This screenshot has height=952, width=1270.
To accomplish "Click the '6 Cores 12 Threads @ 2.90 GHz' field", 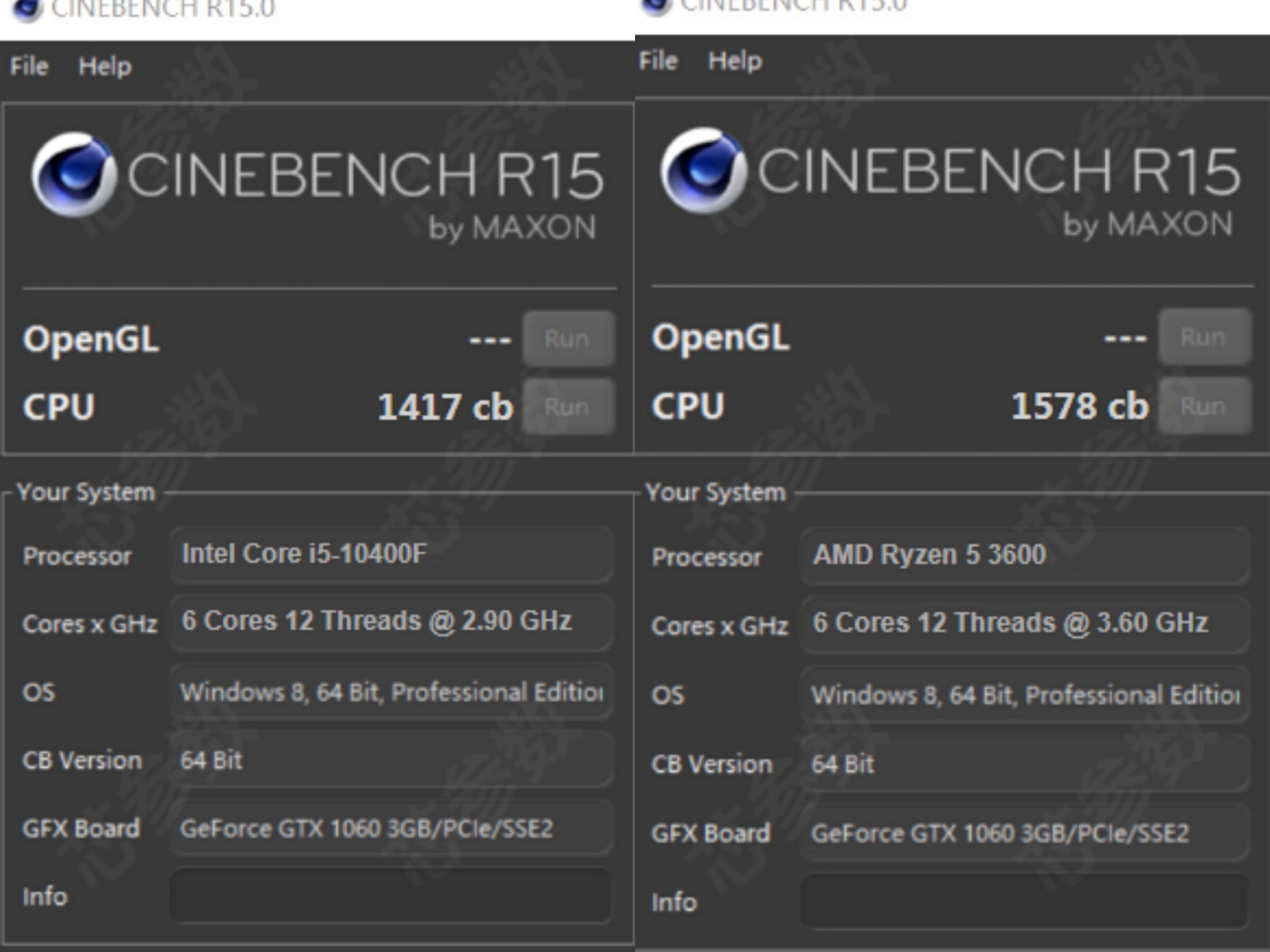I will pos(391,622).
